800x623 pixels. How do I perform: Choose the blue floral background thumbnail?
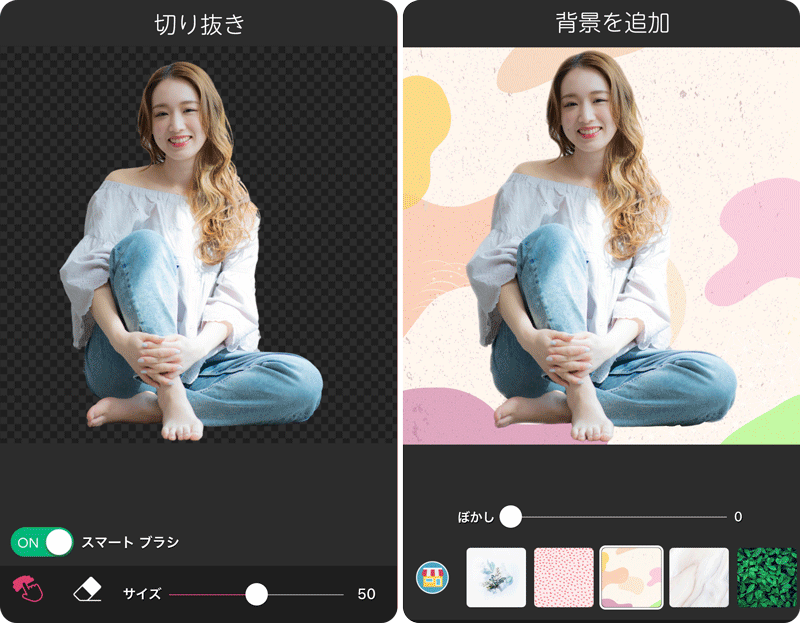point(496,578)
